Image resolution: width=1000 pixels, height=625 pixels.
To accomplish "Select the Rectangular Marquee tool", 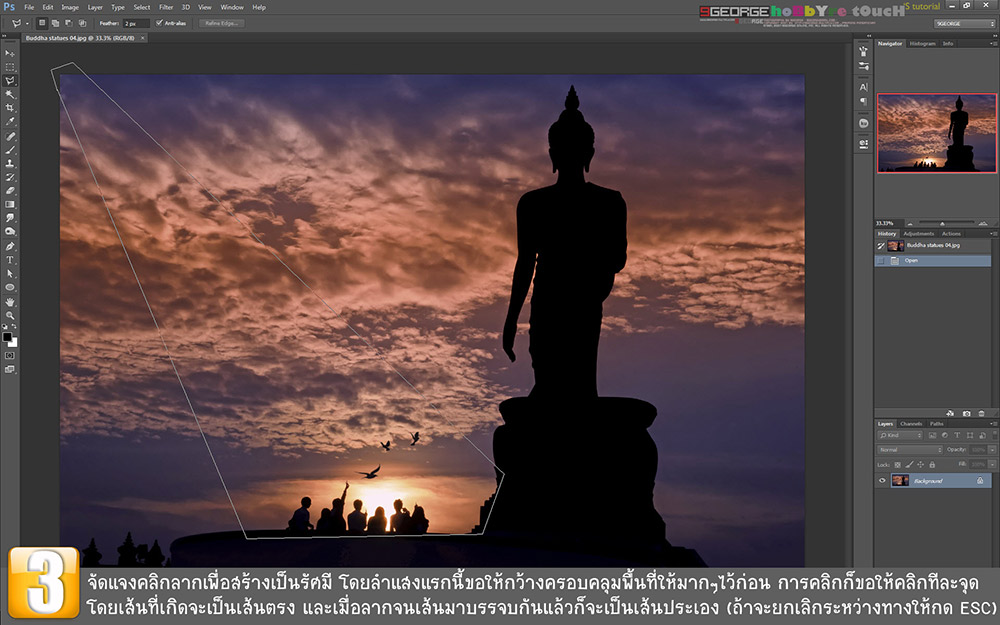I will point(10,67).
